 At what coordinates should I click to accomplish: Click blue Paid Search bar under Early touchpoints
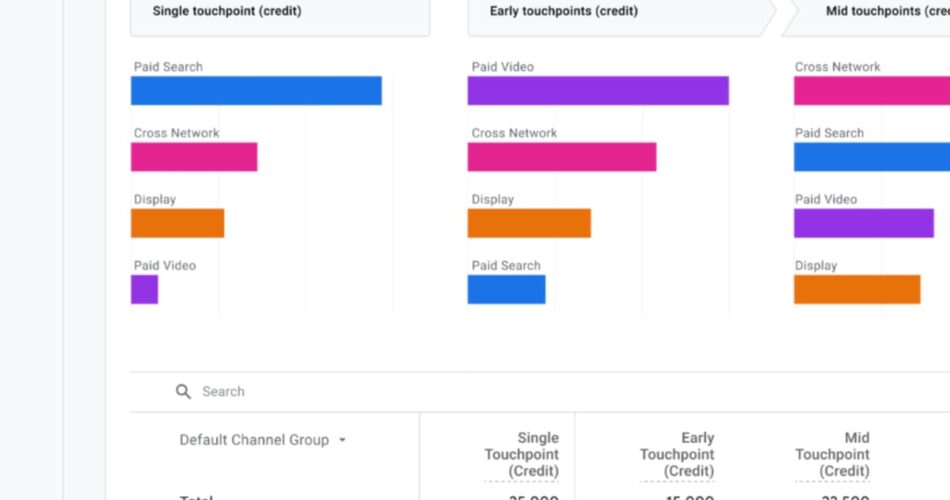coord(506,290)
